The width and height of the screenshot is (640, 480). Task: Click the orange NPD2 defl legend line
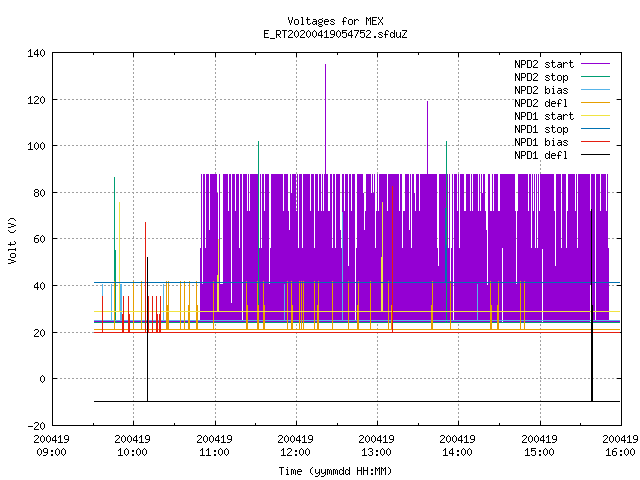pos(595,102)
